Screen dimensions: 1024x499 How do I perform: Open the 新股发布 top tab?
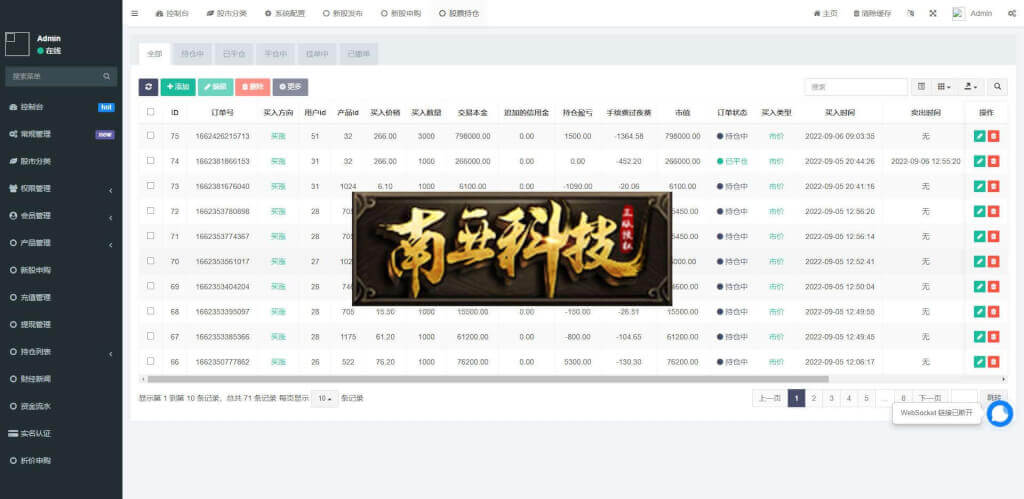[x=343, y=13]
